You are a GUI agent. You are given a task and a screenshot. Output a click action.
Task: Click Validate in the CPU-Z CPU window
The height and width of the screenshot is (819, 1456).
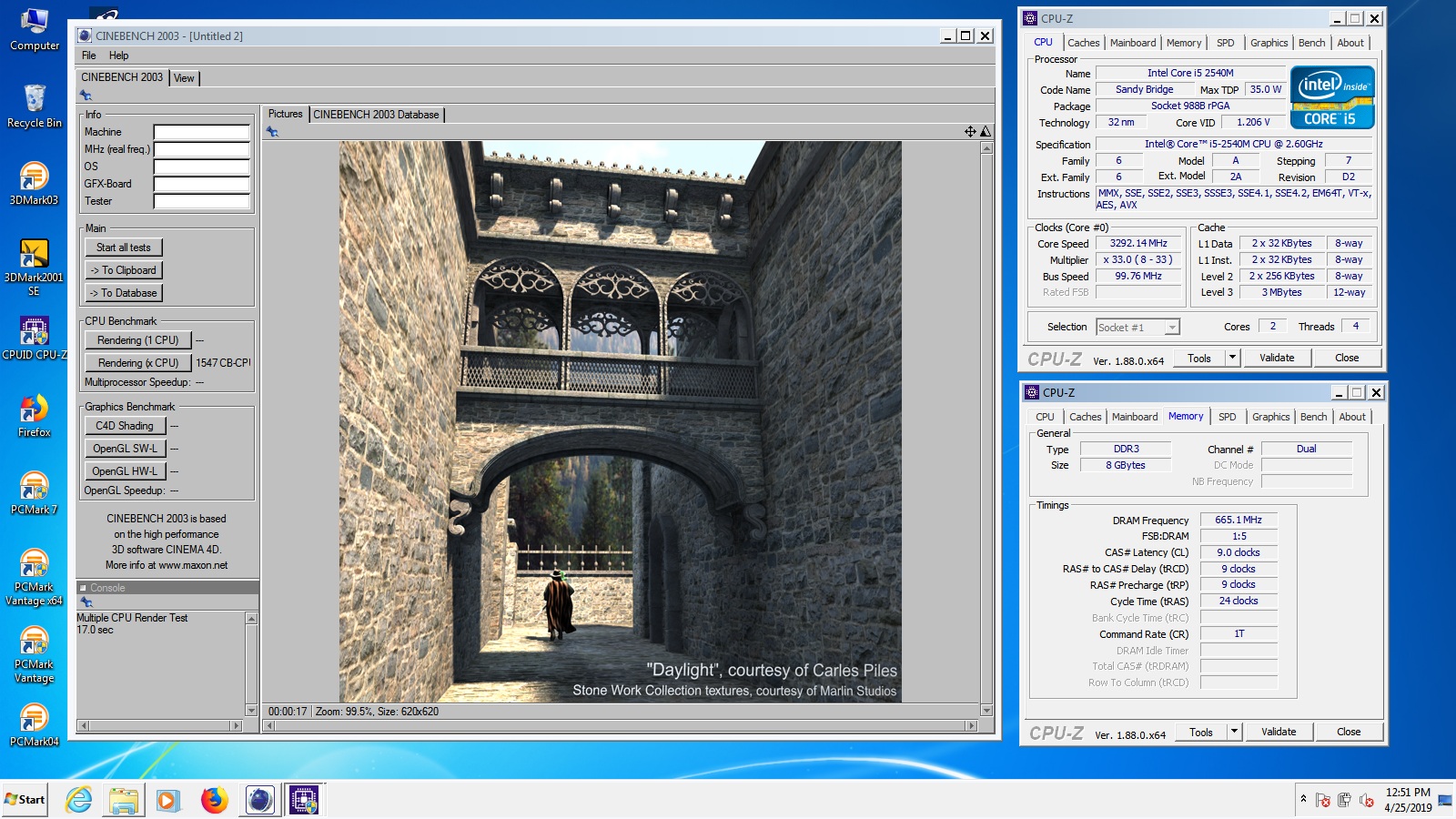coord(1277,358)
